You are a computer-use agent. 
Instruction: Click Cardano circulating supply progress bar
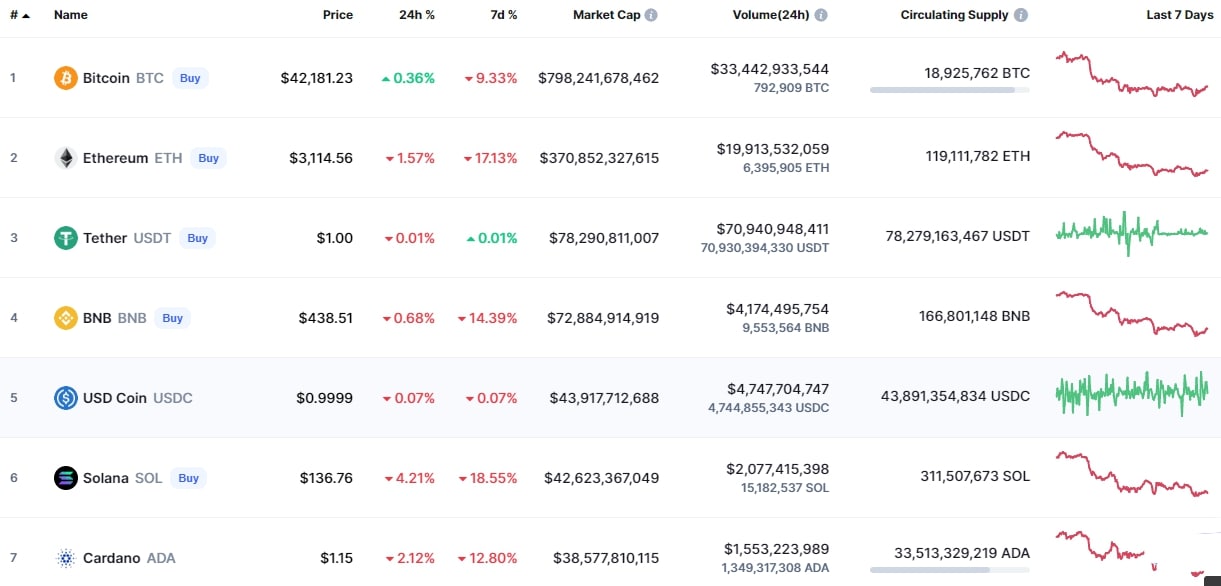(950, 570)
